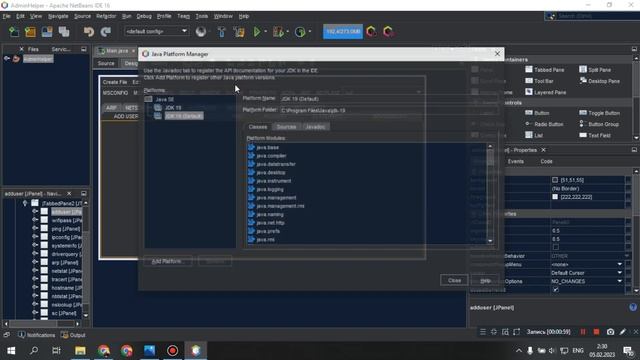
Task: Click Help button in the dialog
Action: click(485, 281)
